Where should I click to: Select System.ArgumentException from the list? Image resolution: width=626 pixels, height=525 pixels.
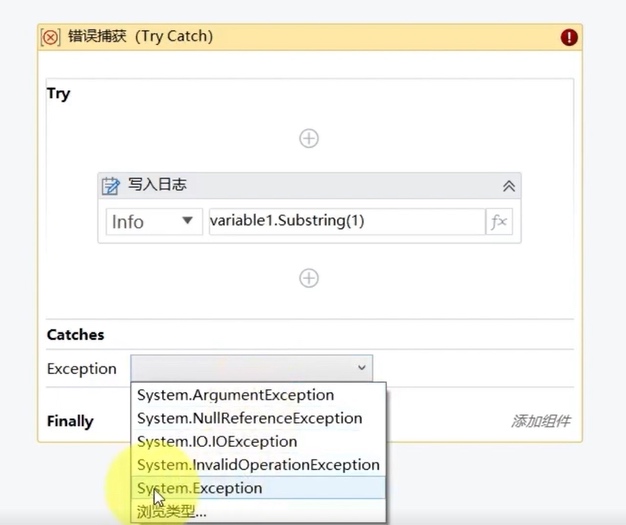(x=235, y=395)
